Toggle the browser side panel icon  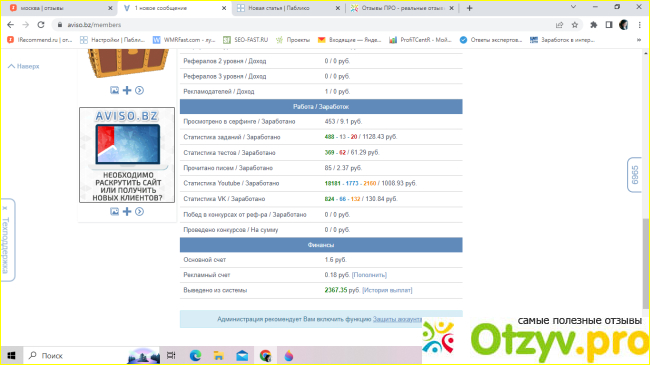point(609,25)
